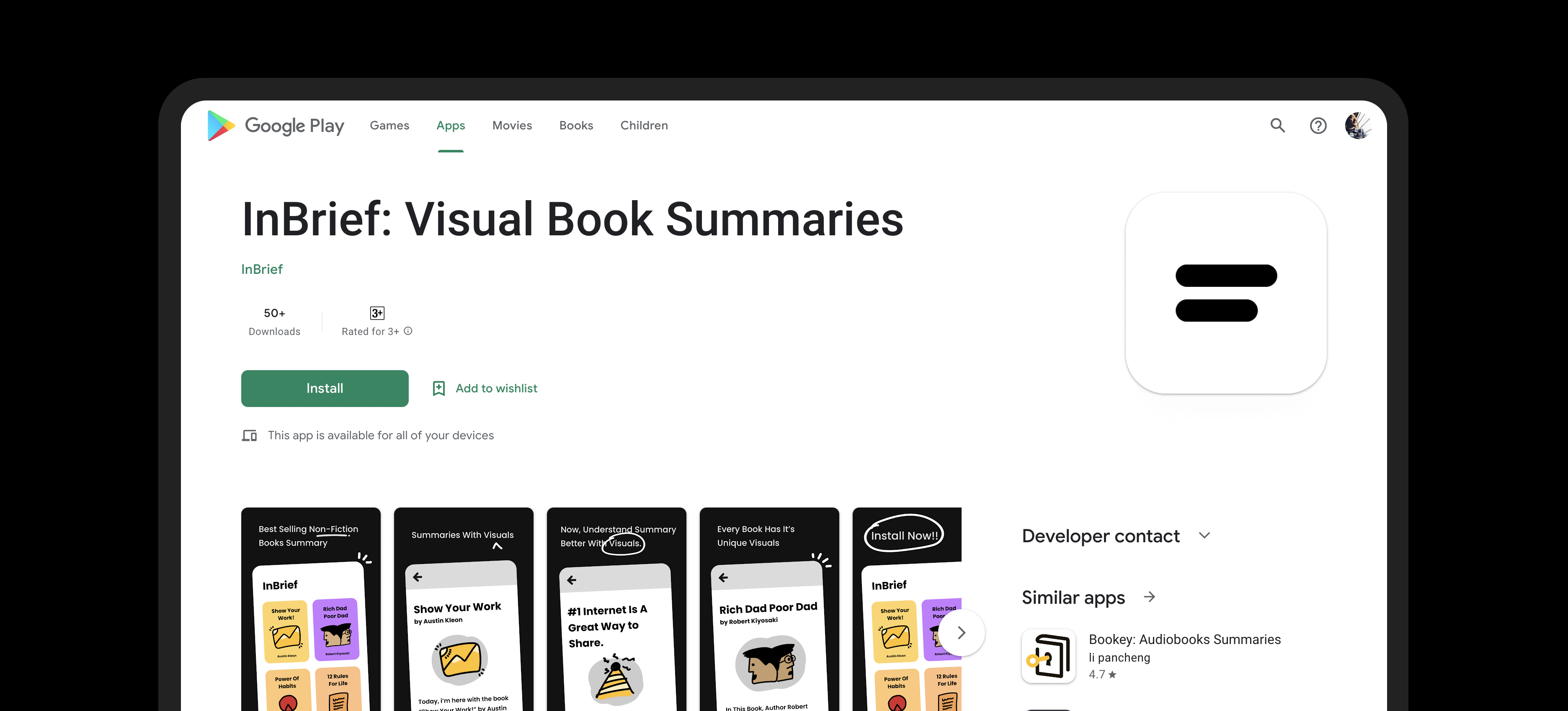Open Bookey: Audiobooks Summaries listing
The height and width of the screenshot is (711, 1568).
point(1184,639)
